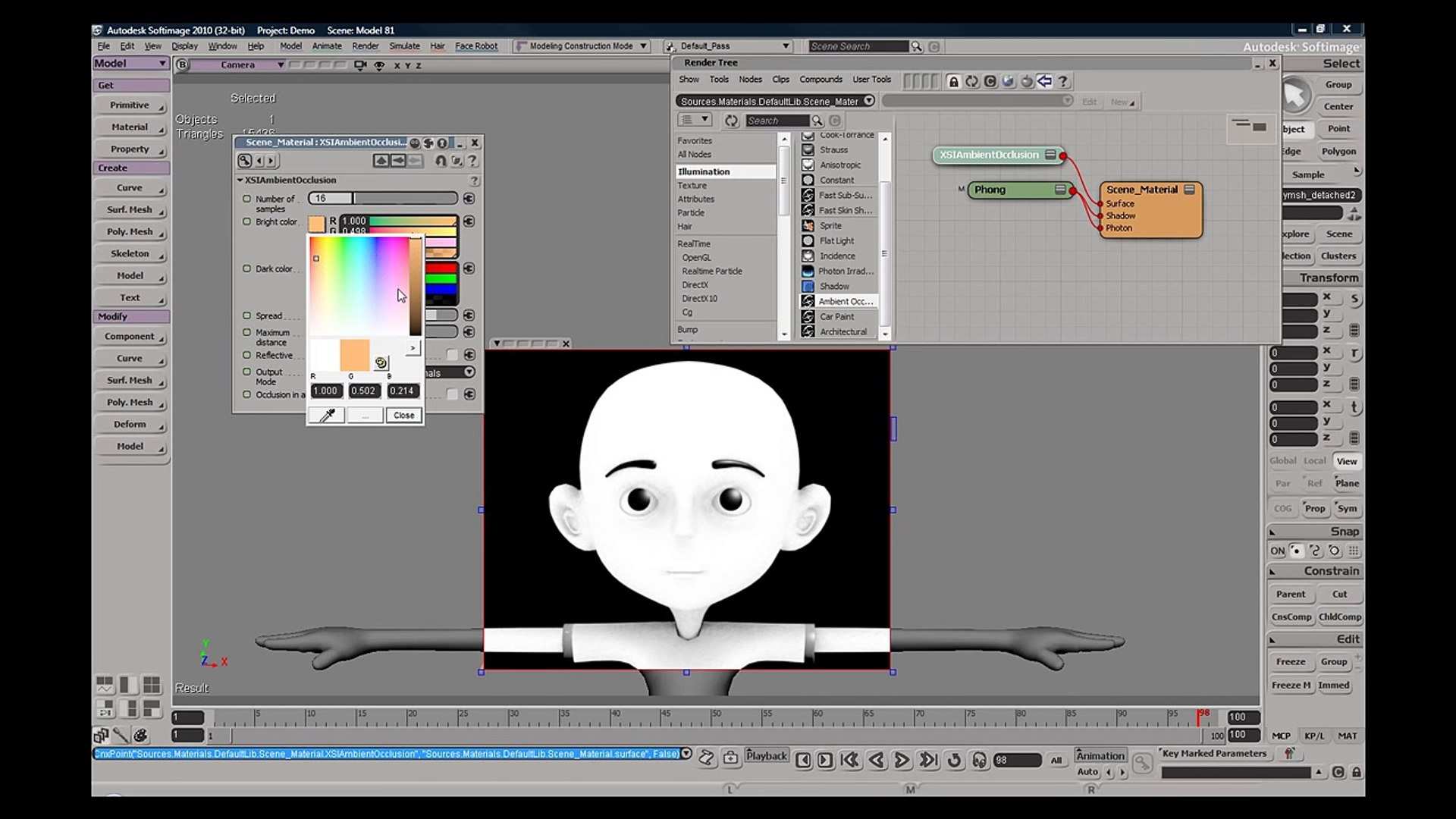The height and width of the screenshot is (819, 1456).
Task: Collapse the XSIAmbientOcclusion section
Action: coord(240,180)
